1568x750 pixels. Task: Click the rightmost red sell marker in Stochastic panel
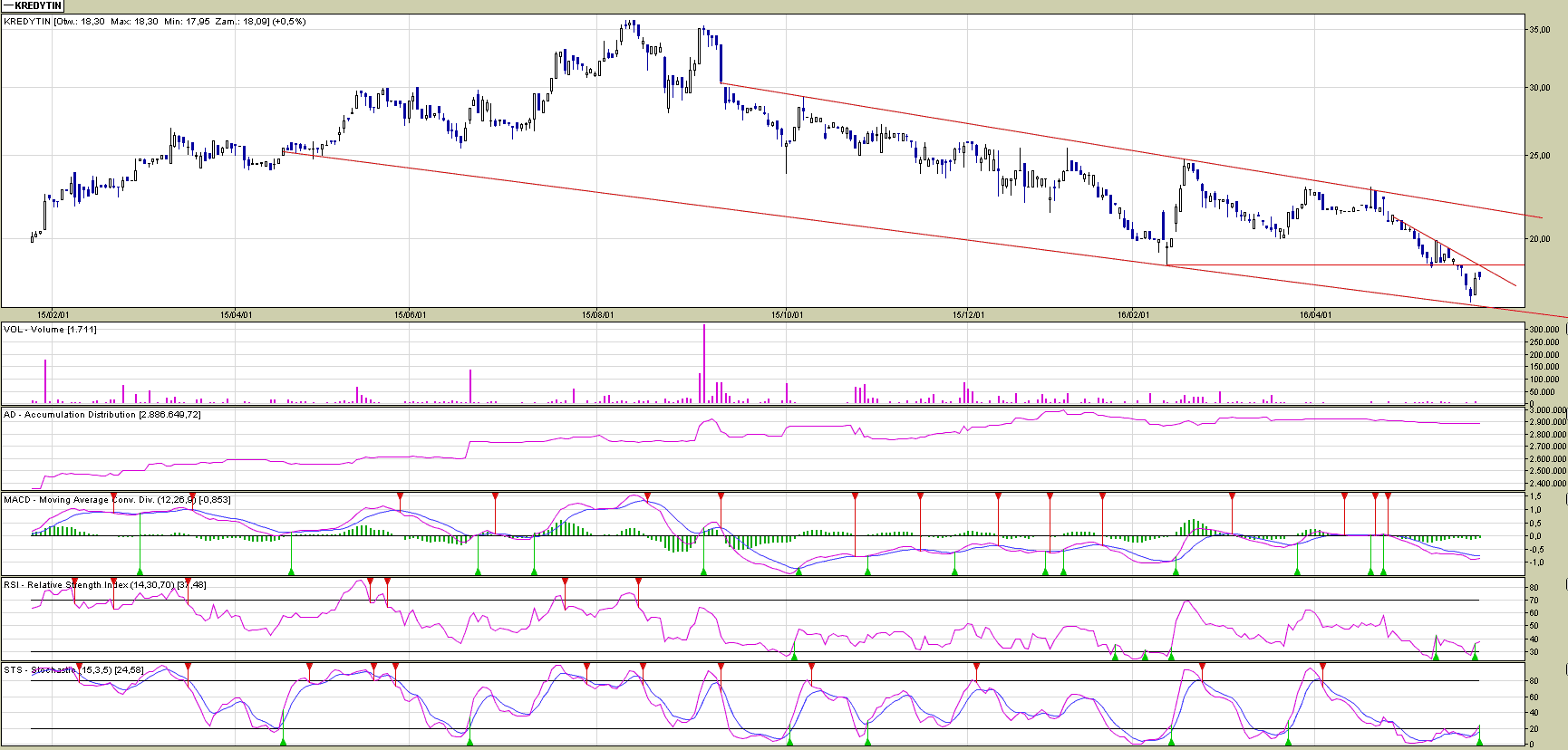point(1321,667)
